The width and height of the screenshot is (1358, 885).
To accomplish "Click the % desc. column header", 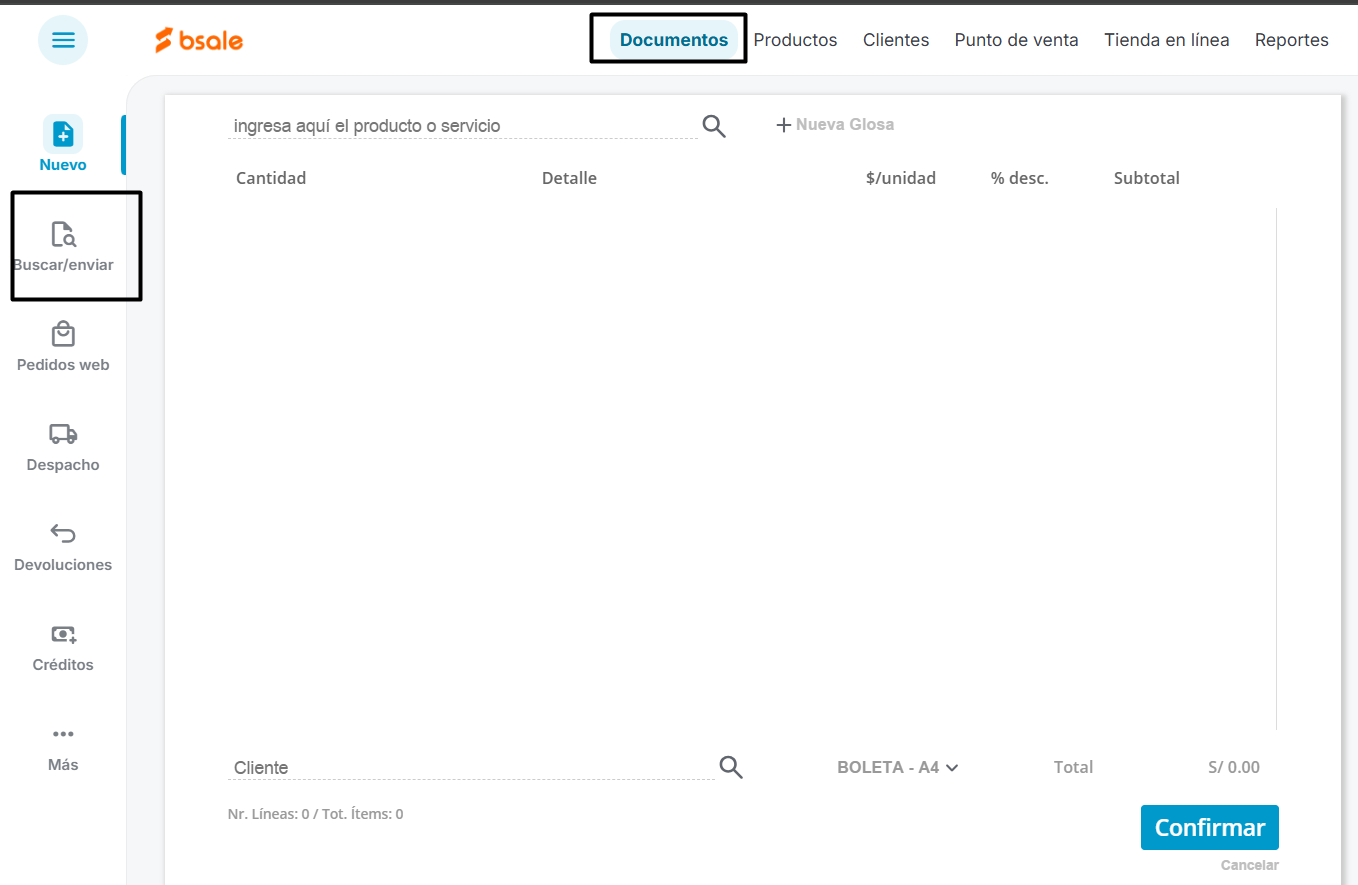I will point(1020,178).
